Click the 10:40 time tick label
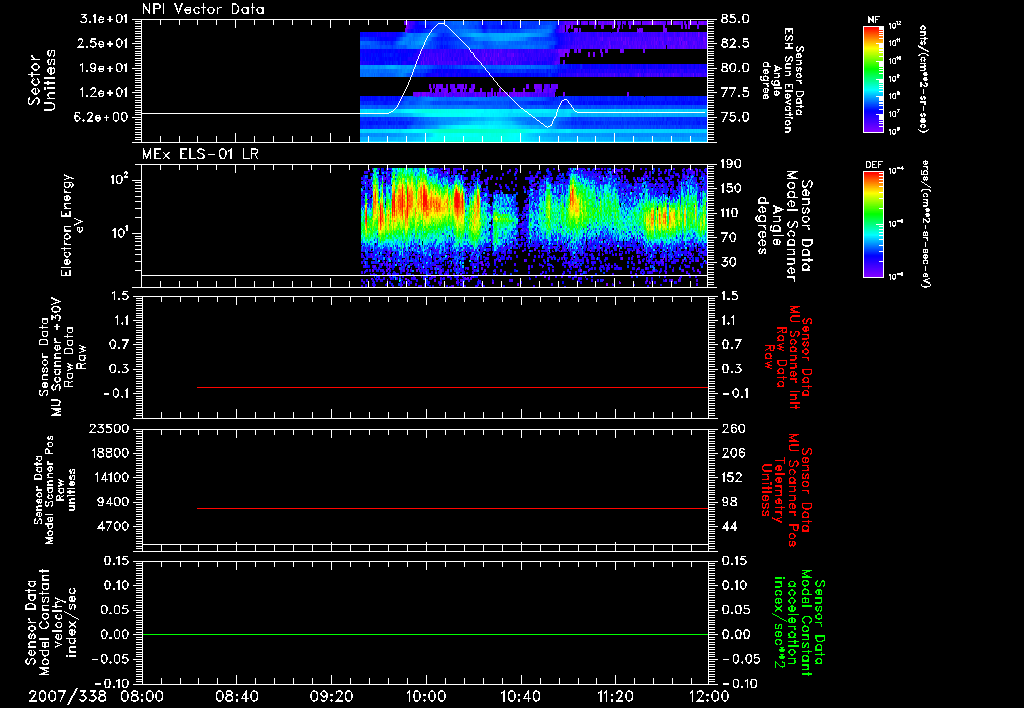The width and height of the screenshot is (1024, 708). 520,696
